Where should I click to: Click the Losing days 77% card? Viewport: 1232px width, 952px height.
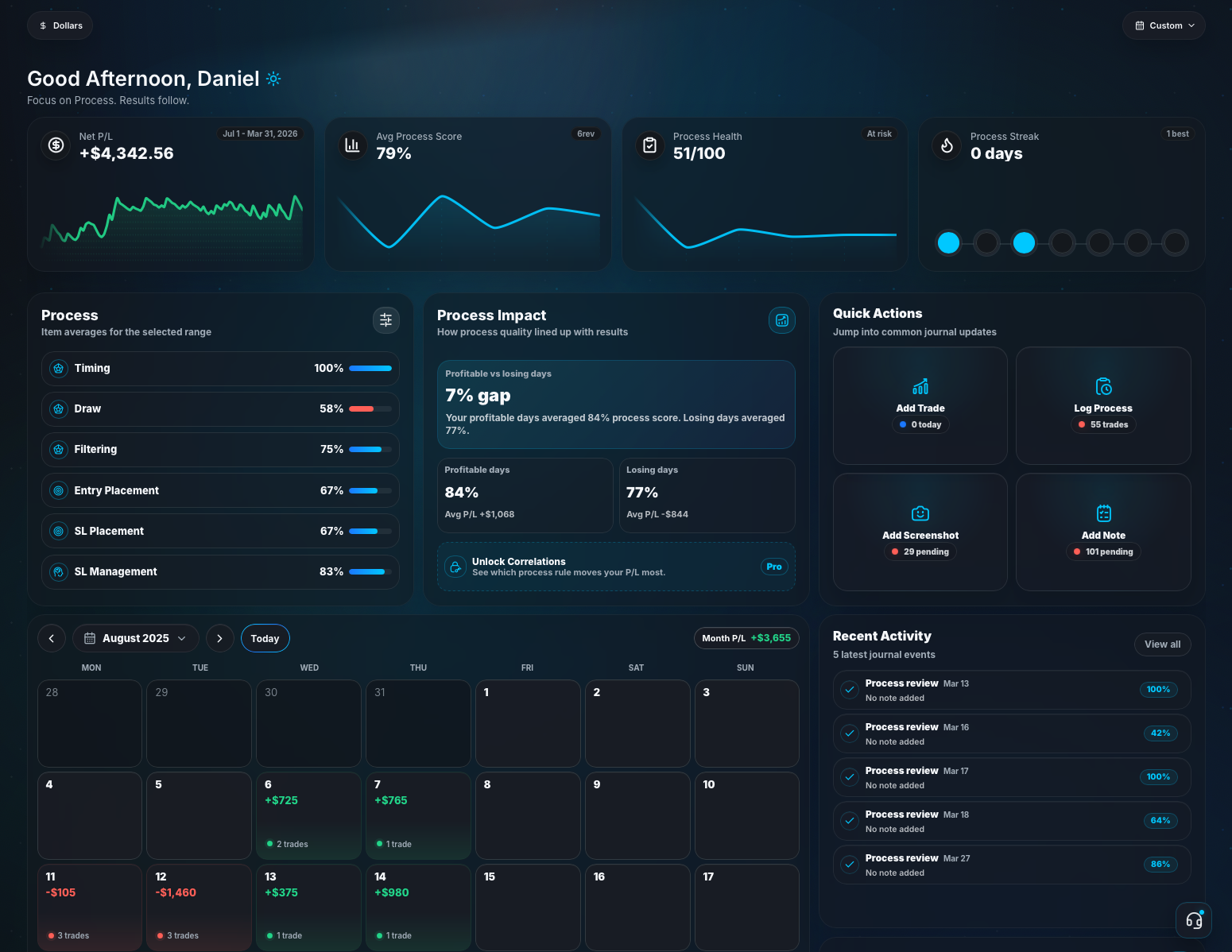pyautogui.click(x=707, y=495)
